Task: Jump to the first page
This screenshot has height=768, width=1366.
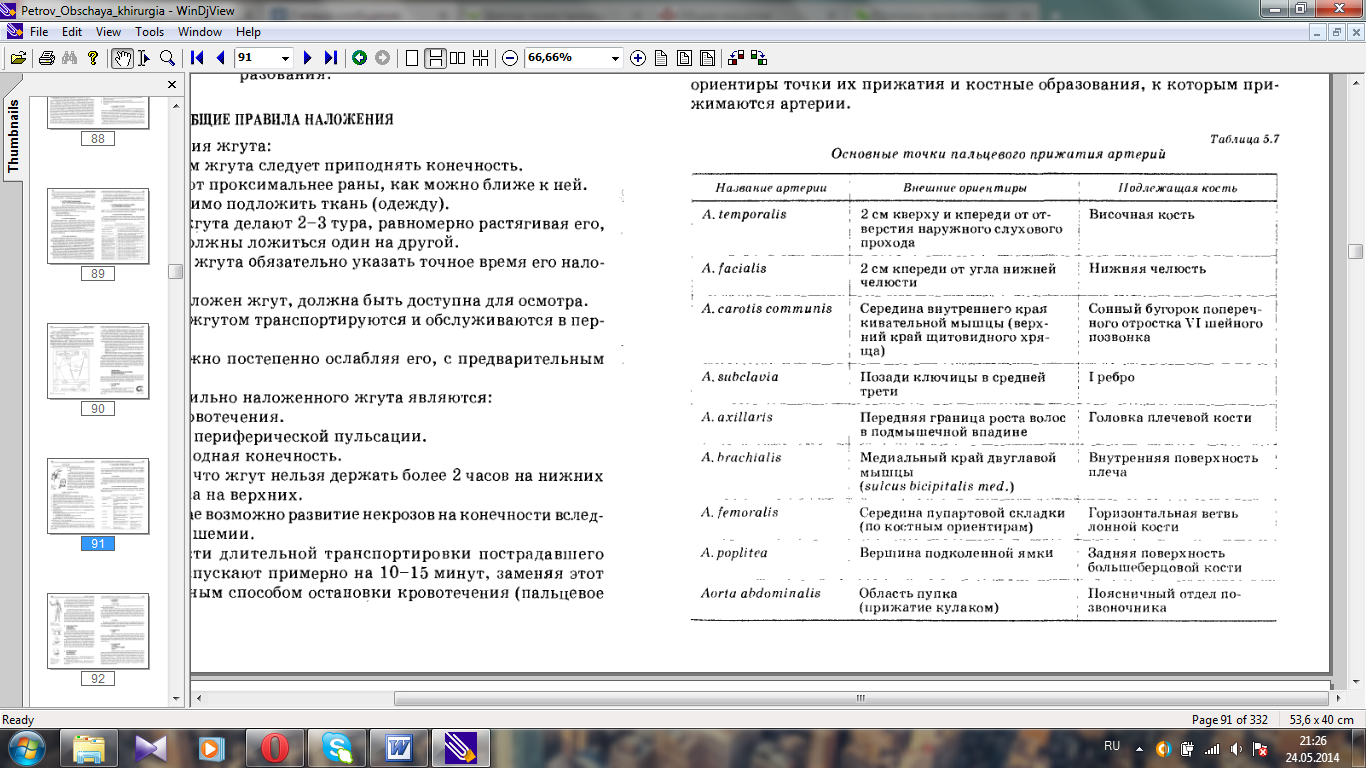Action: coord(197,58)
